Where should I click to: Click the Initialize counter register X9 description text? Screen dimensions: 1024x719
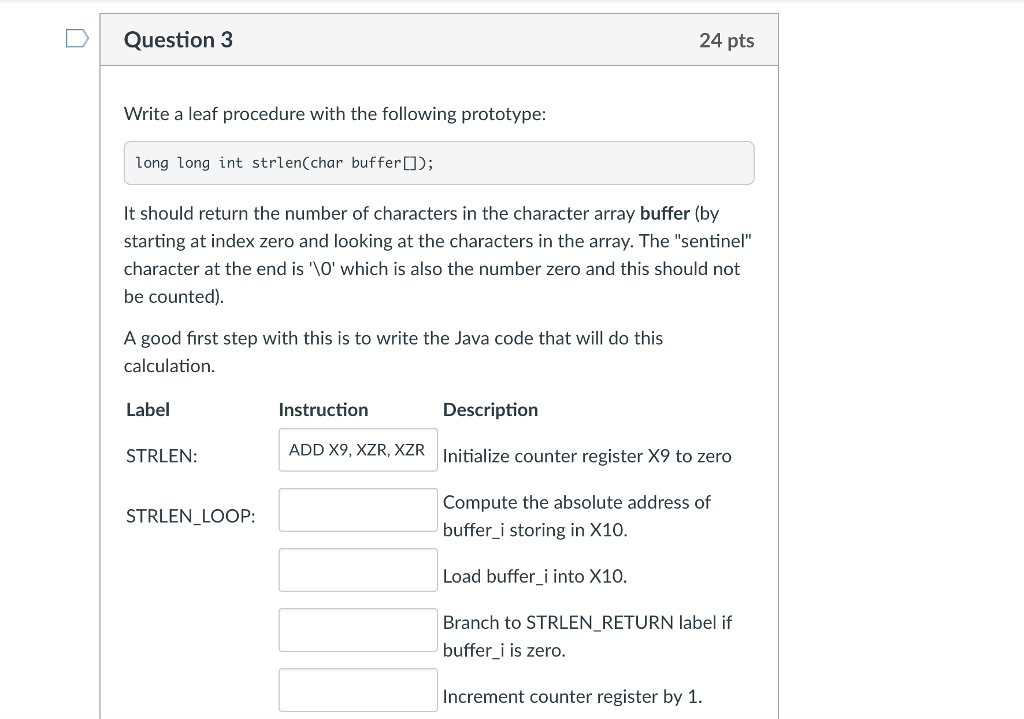(587, 455)
